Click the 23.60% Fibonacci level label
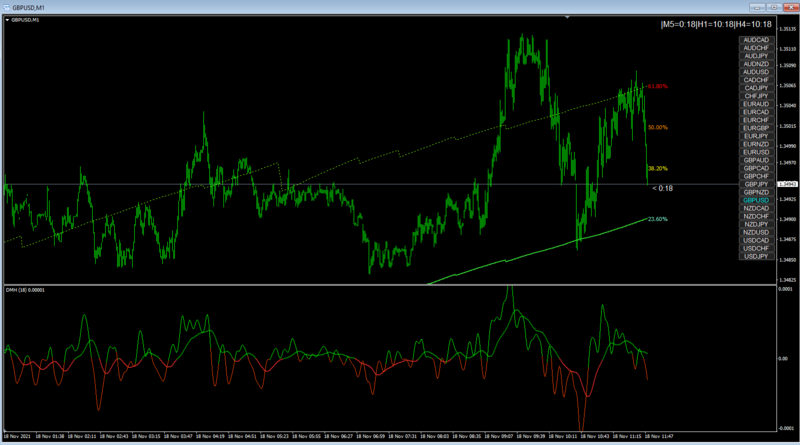The height and width of the screenshot is (445, 800). tap(658, 219)
